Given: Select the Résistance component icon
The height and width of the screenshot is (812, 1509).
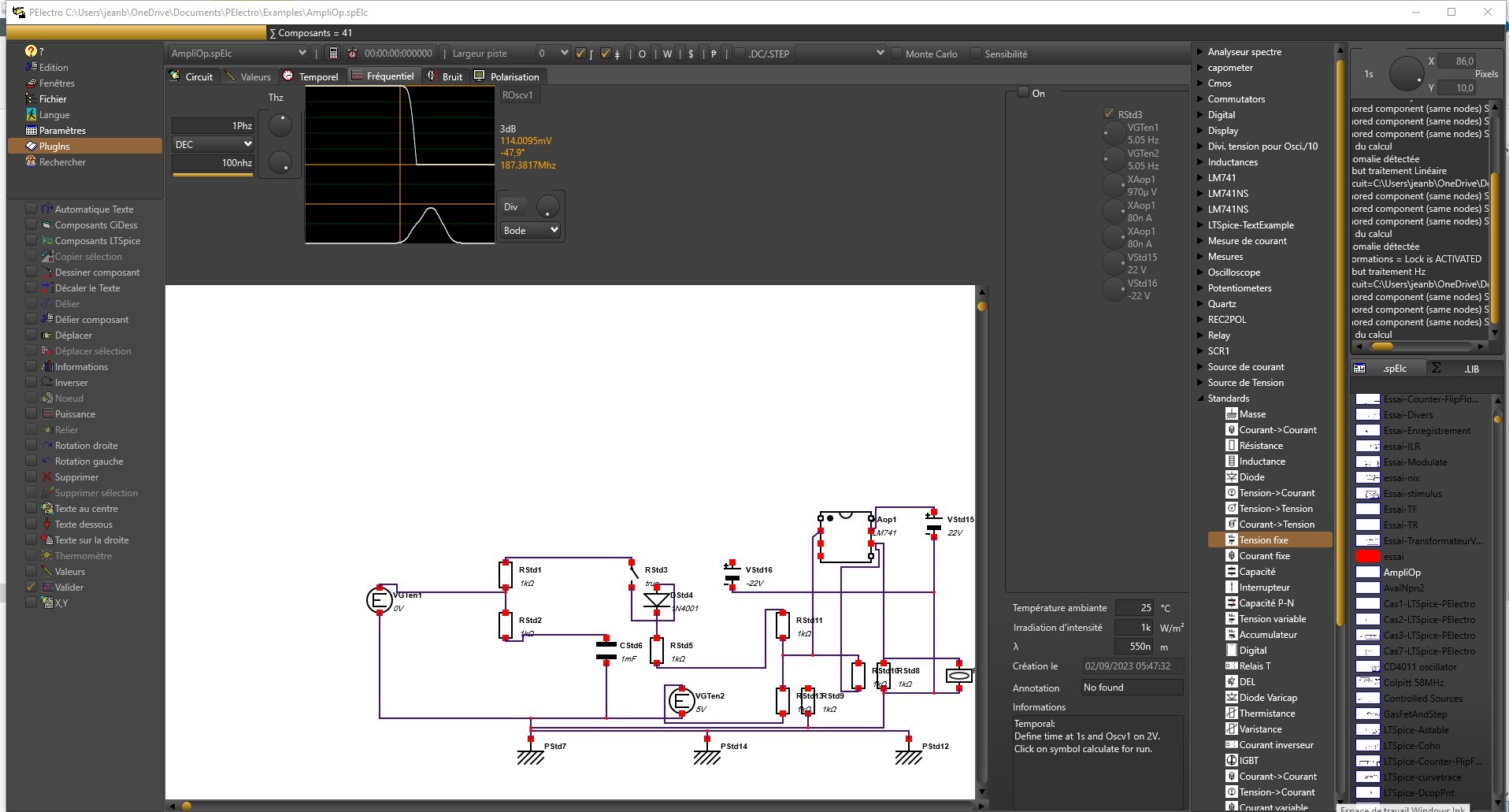Looking at the screenshot, I should [1232, 446].
